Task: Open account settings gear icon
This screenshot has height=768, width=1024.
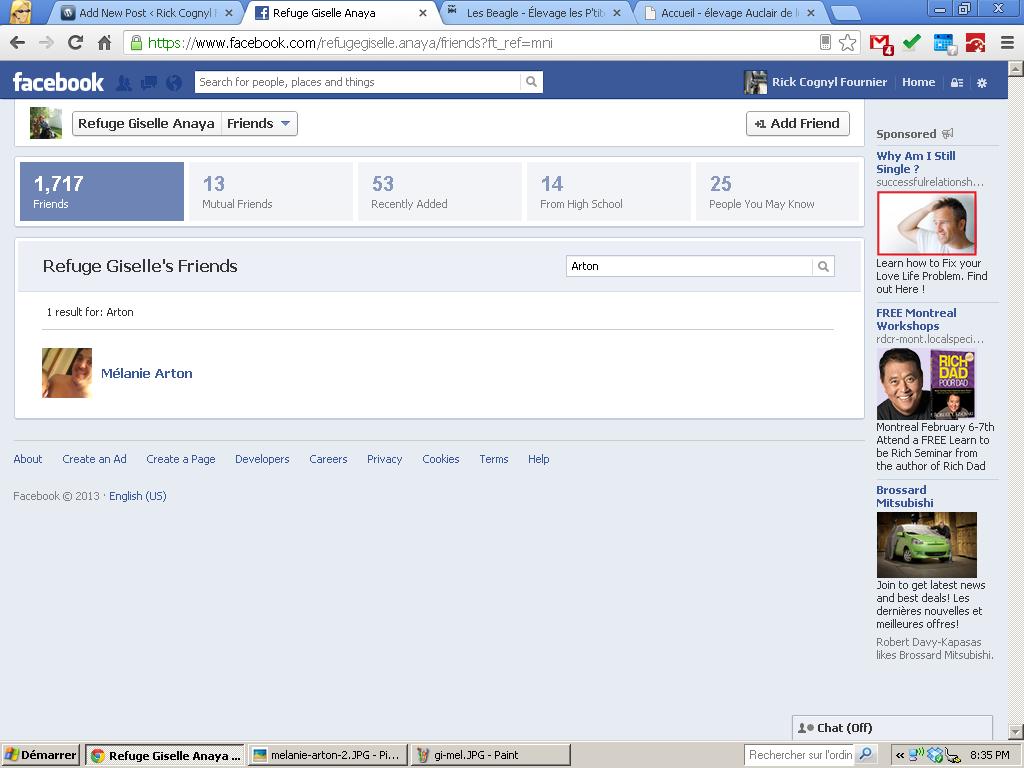Action: (x=982, y=82)
